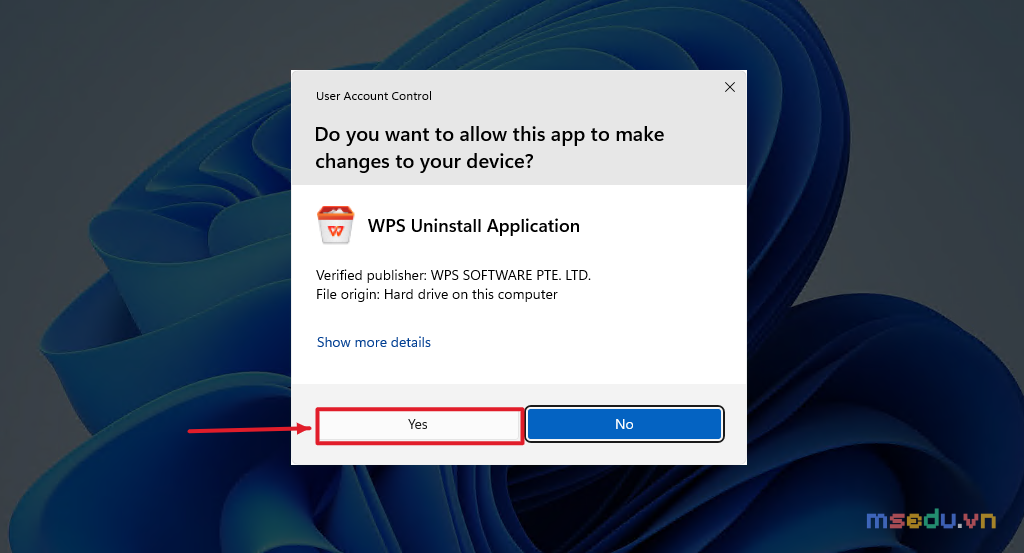The height and width of the screenshot is (553, 1024).
Task: Click Verified publisher WPS SOFTWARE PTE. LTD.
Action: pos(453,275)
